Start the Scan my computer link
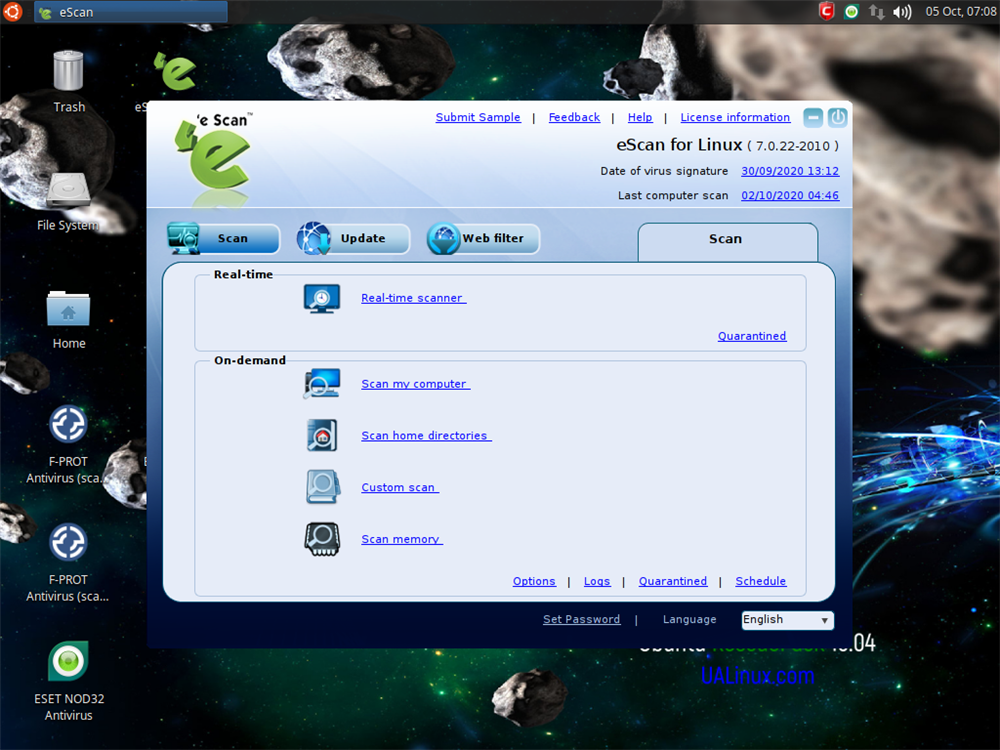This screenshot has height=750, width=1000. pos(415,384)
